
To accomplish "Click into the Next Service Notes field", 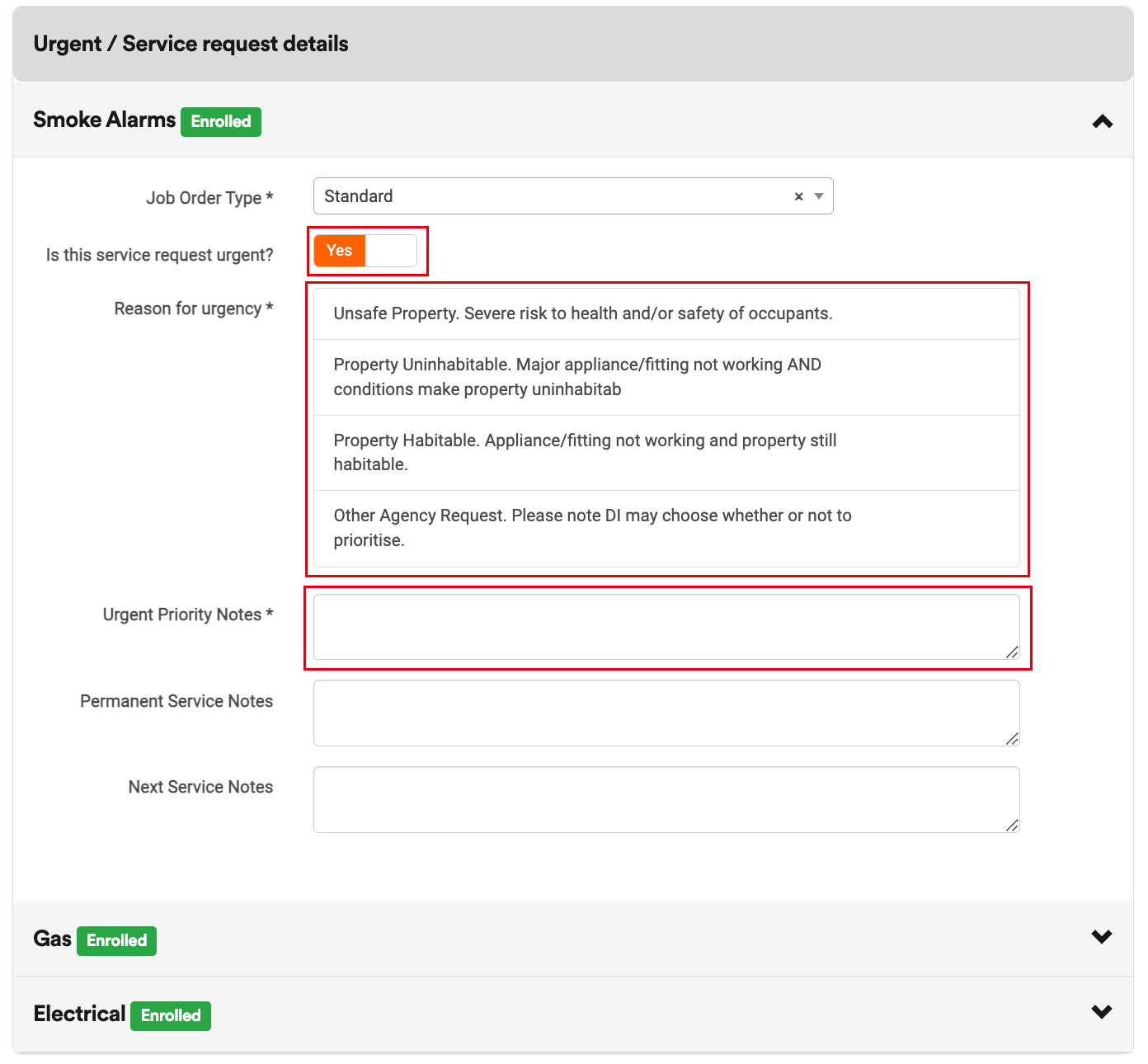I will tap(666, 799).
